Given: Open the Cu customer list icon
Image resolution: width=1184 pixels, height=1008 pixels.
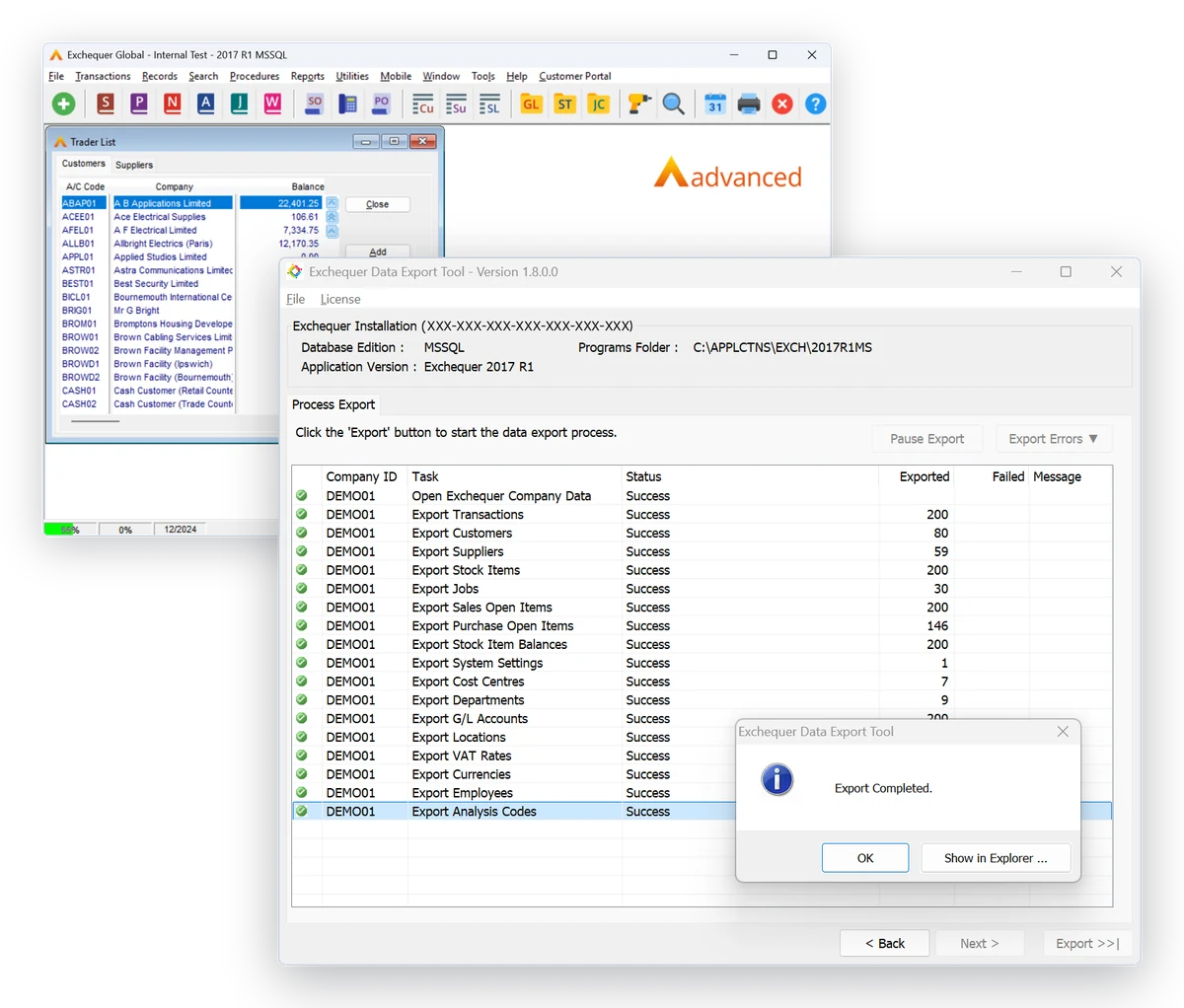Looking at the screenshot, I should point(423,104).
